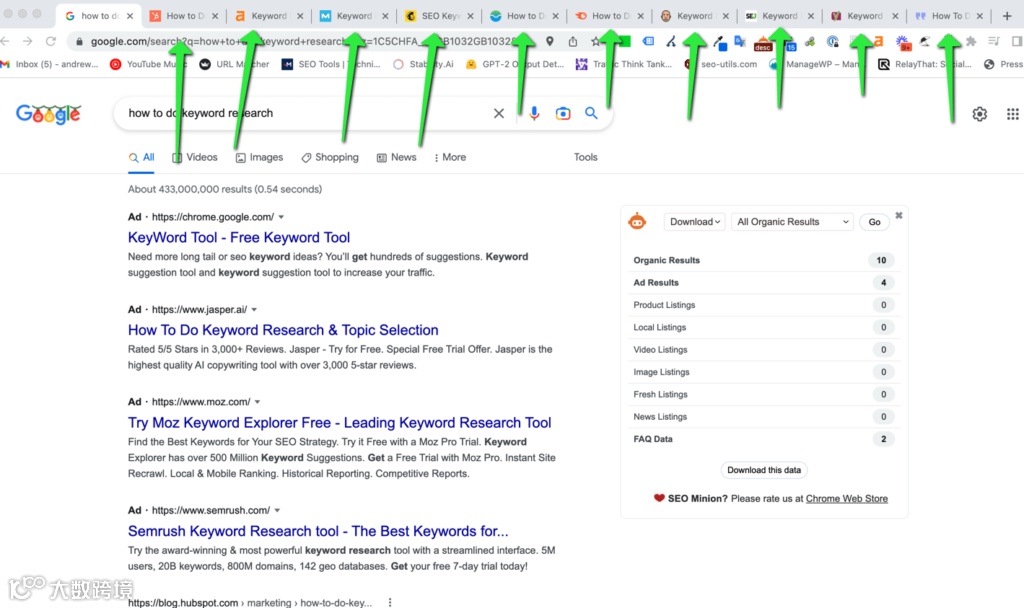1024x608 pixels.
Task: Click the extension icon with 9+ badge
Action: [x=903, y=43]
